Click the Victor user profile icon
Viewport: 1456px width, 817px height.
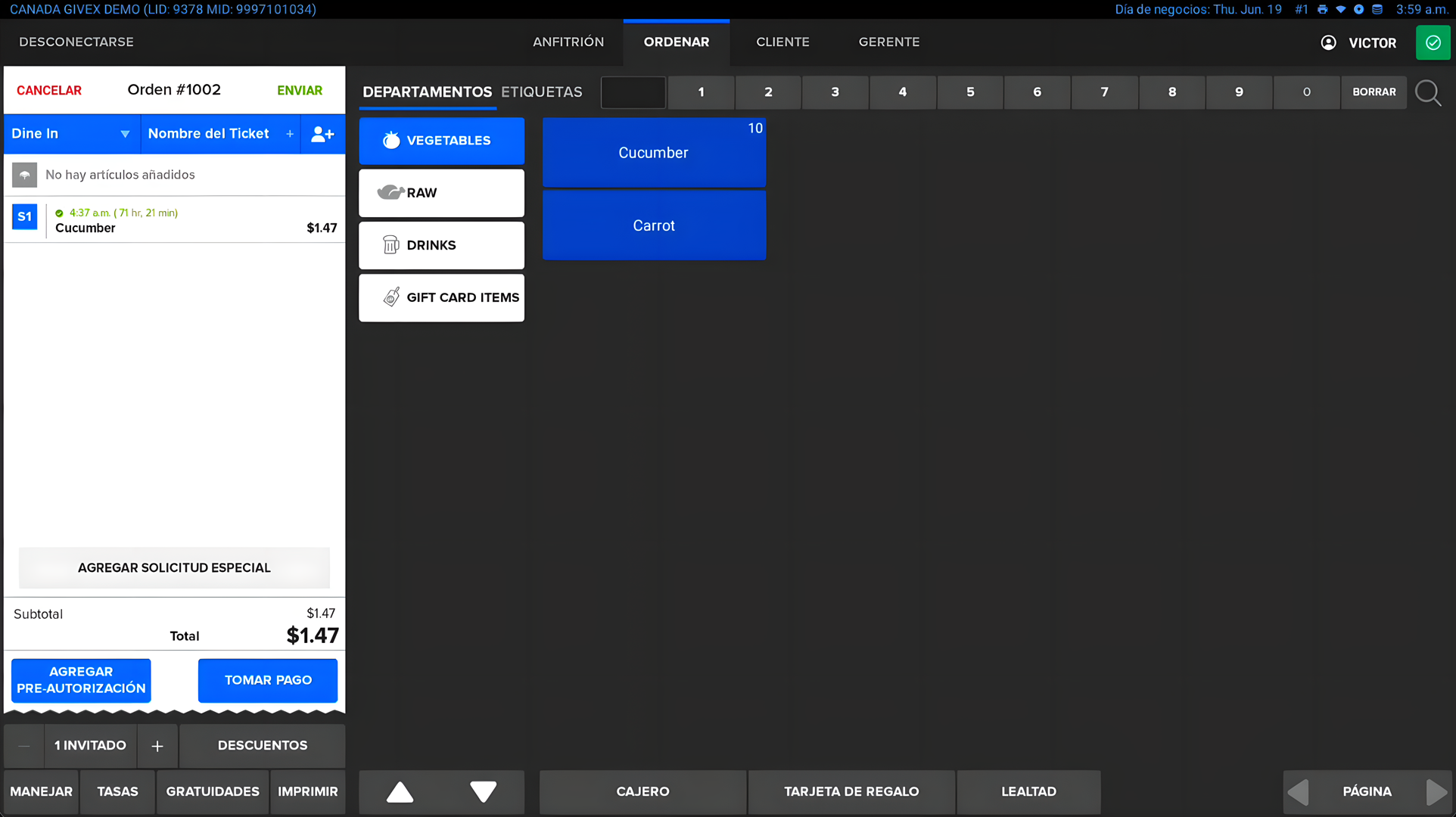[x=1328, y=42]
